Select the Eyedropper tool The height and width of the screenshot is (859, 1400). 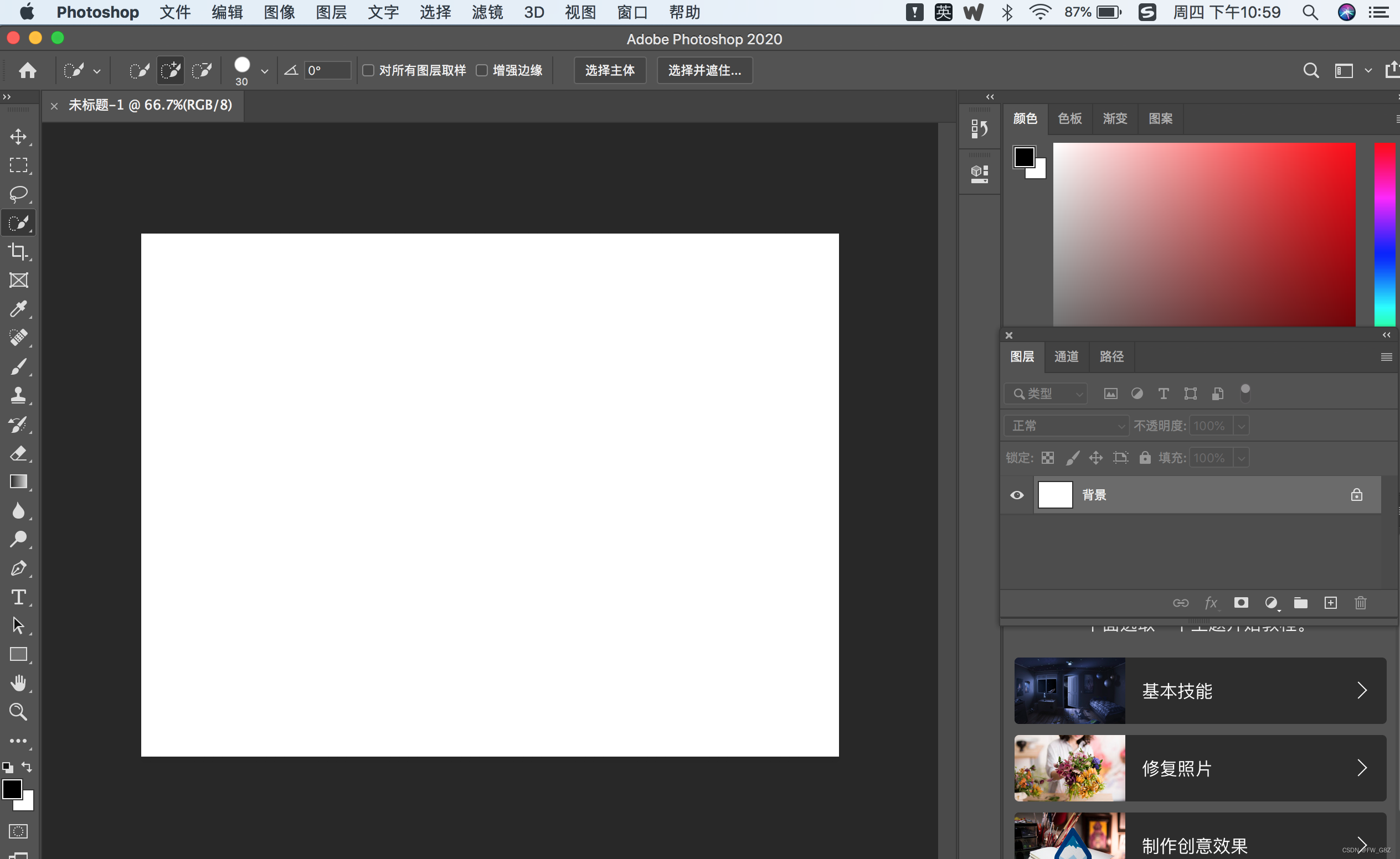click(x=18, y=309)
